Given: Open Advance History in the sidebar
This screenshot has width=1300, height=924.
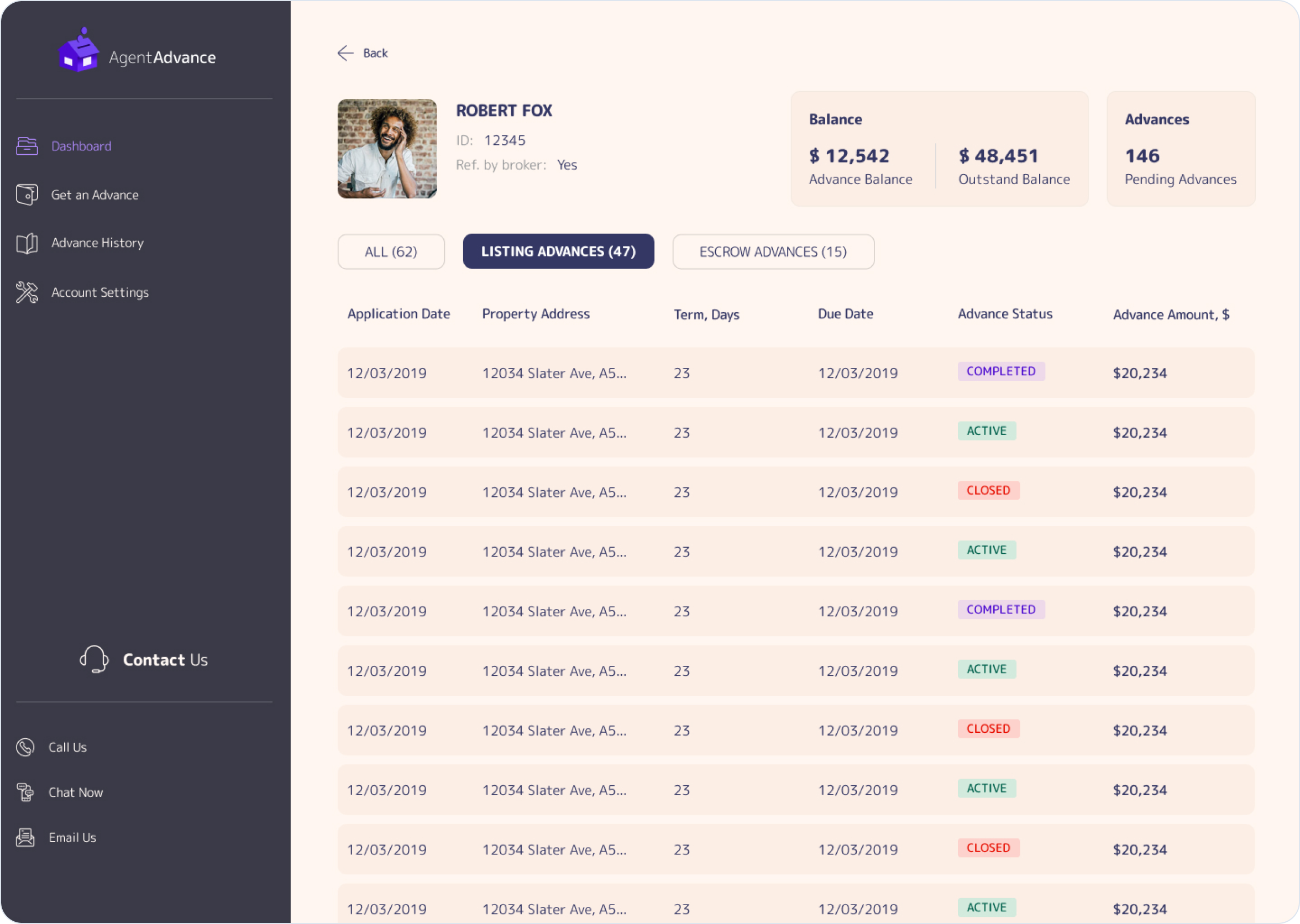Looking at the screenshot, I should [97, 243].
